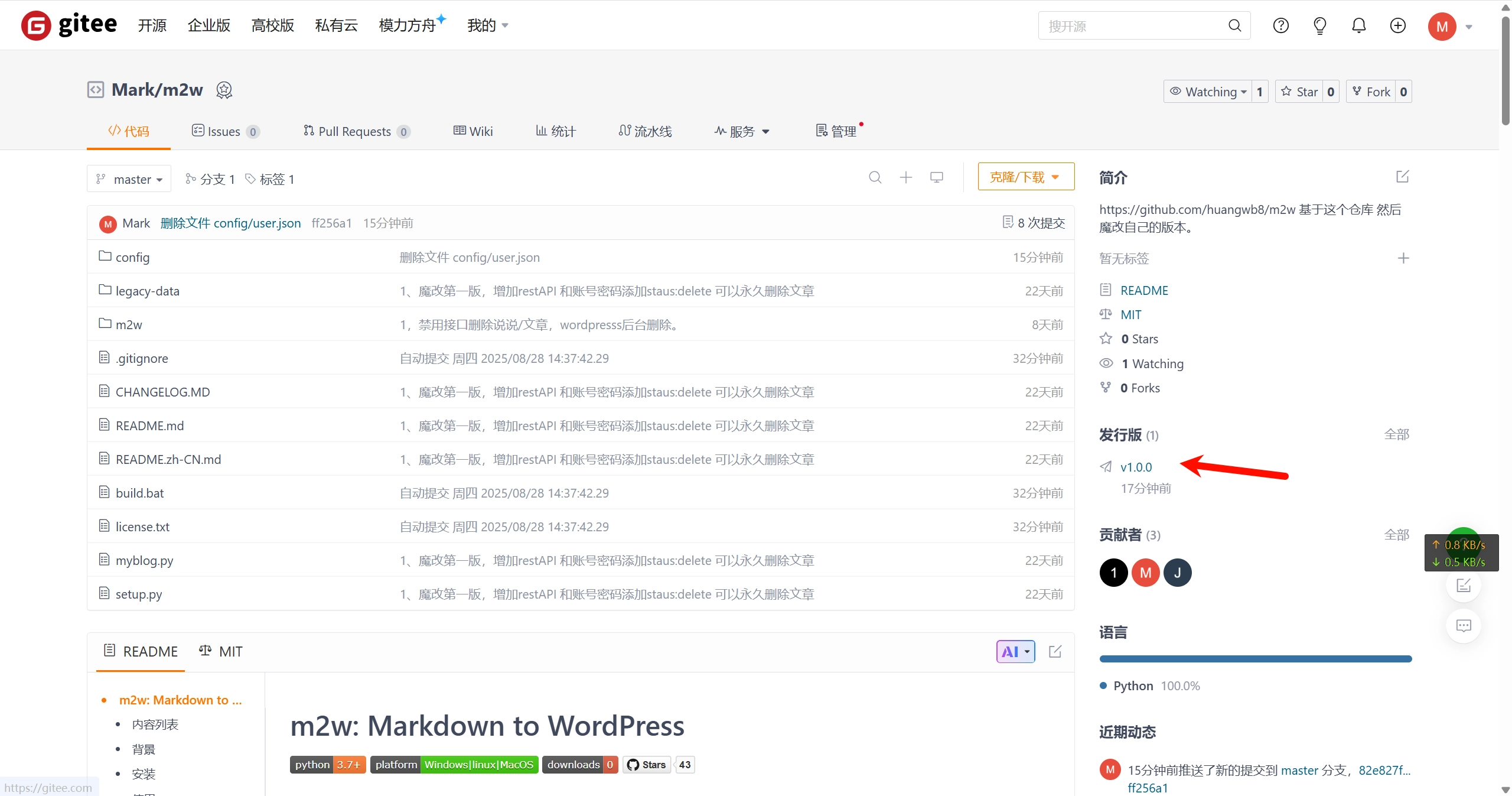Switch to the 代码 tab

129,131
